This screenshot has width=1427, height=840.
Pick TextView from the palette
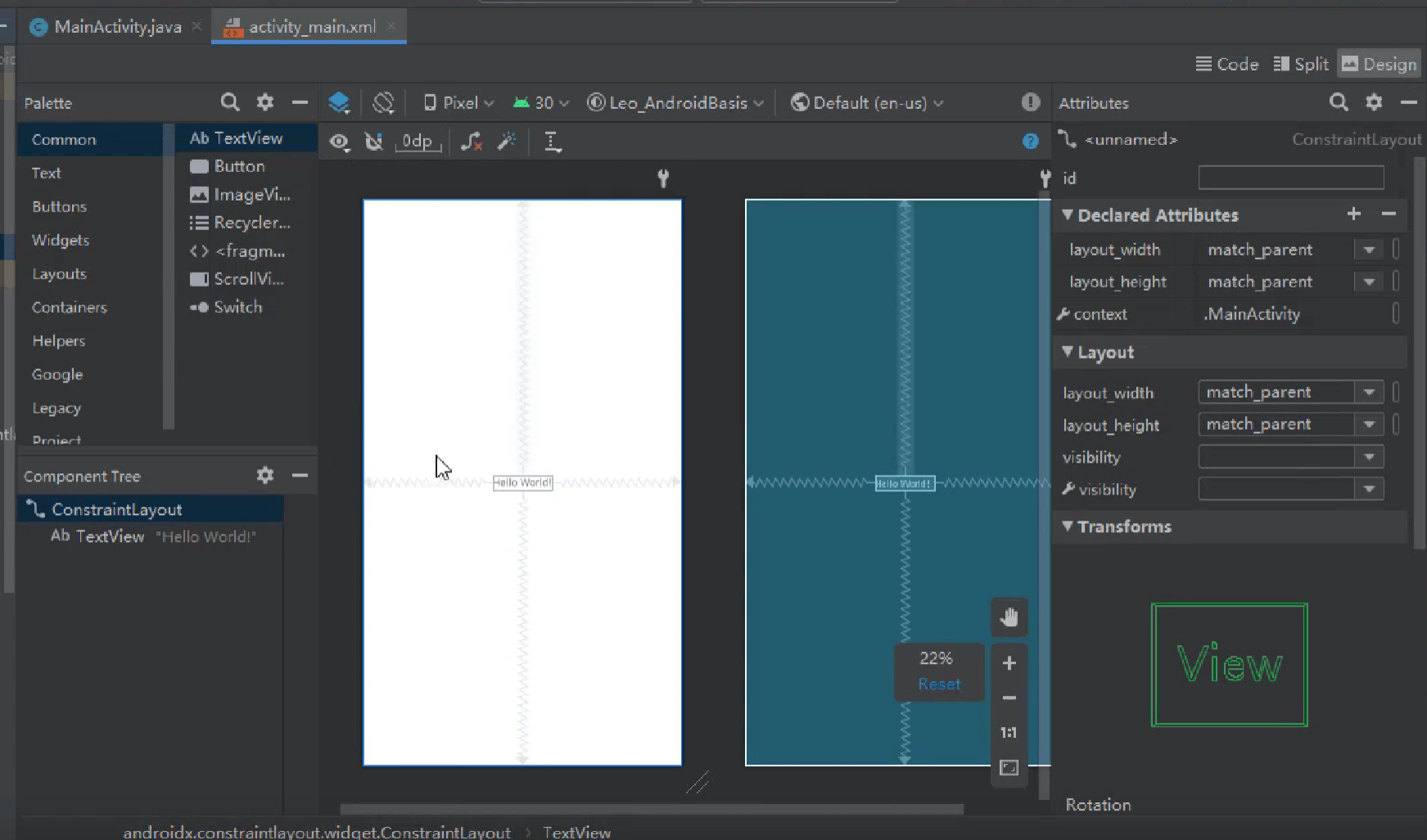246,138
